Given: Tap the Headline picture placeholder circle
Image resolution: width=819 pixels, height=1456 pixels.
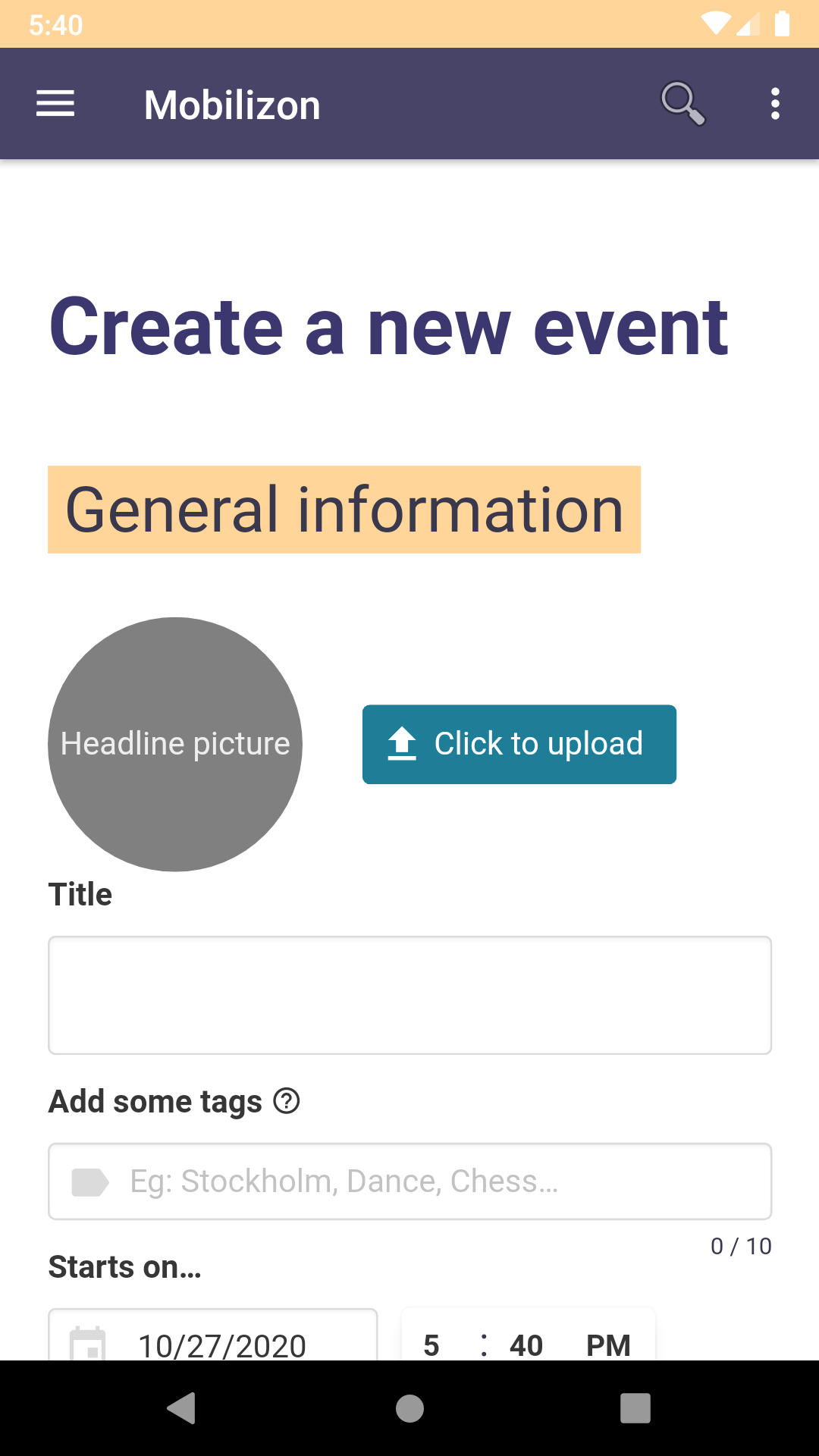Looking at the screenshot, I should coord(175,744).
